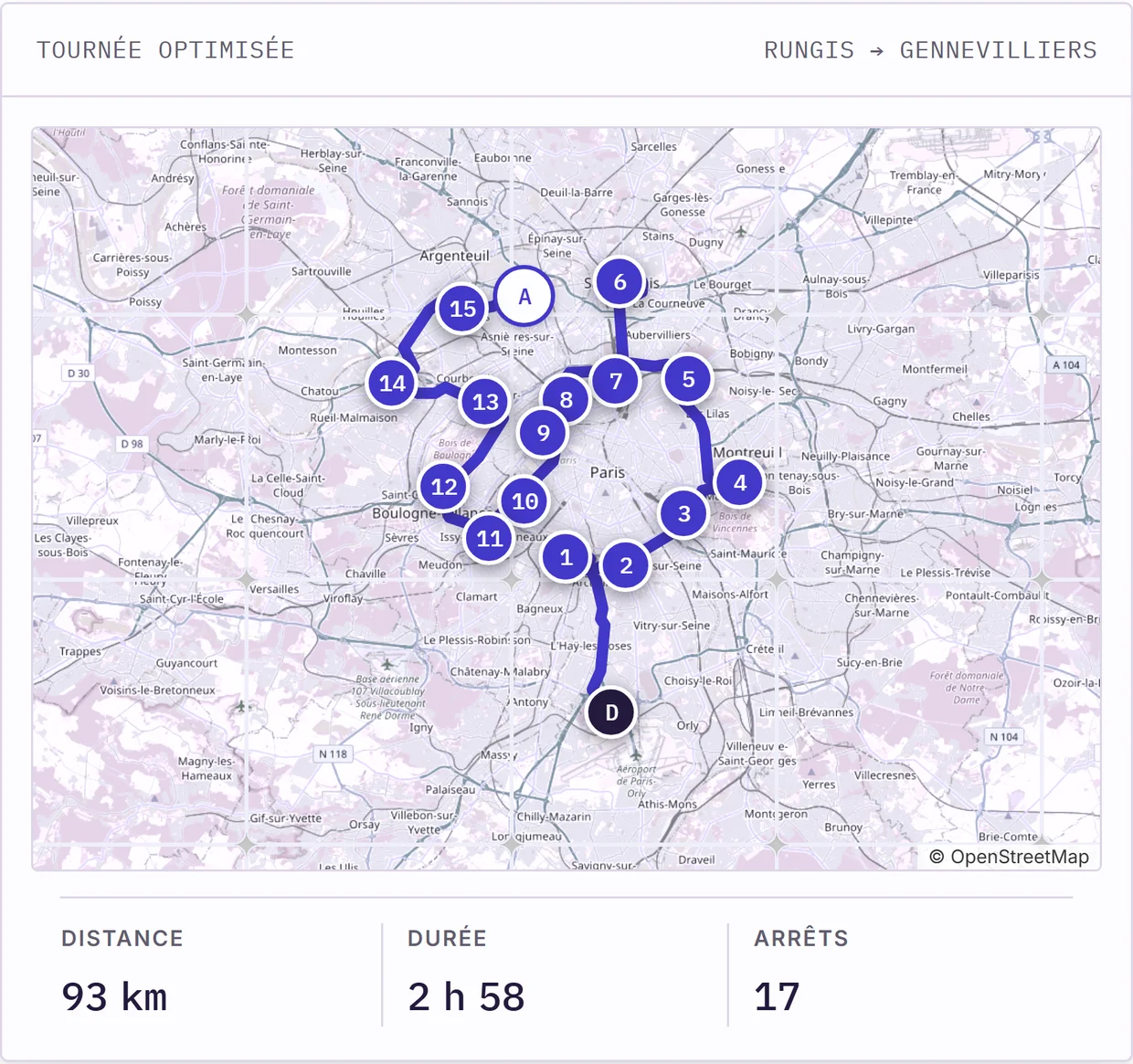Pick stop marker 11 near Issy
This screenshot has height=1064, width=1133.
point(490,539)
